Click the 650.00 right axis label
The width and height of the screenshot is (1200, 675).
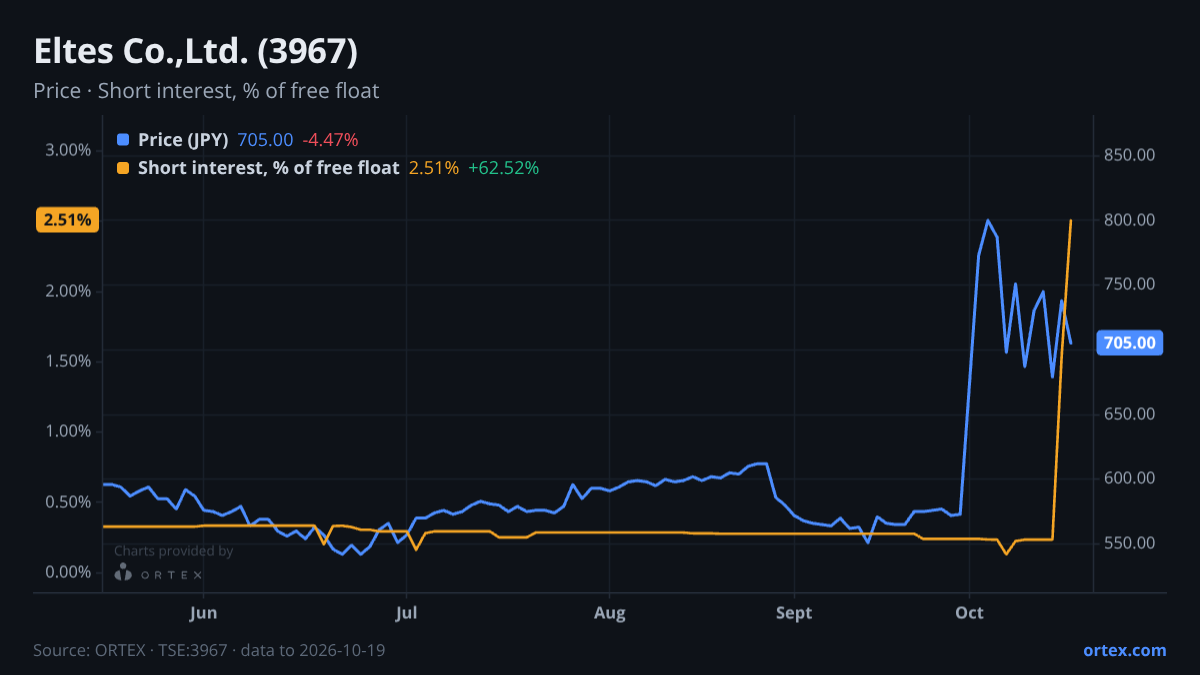click(x=1130, y=413)
